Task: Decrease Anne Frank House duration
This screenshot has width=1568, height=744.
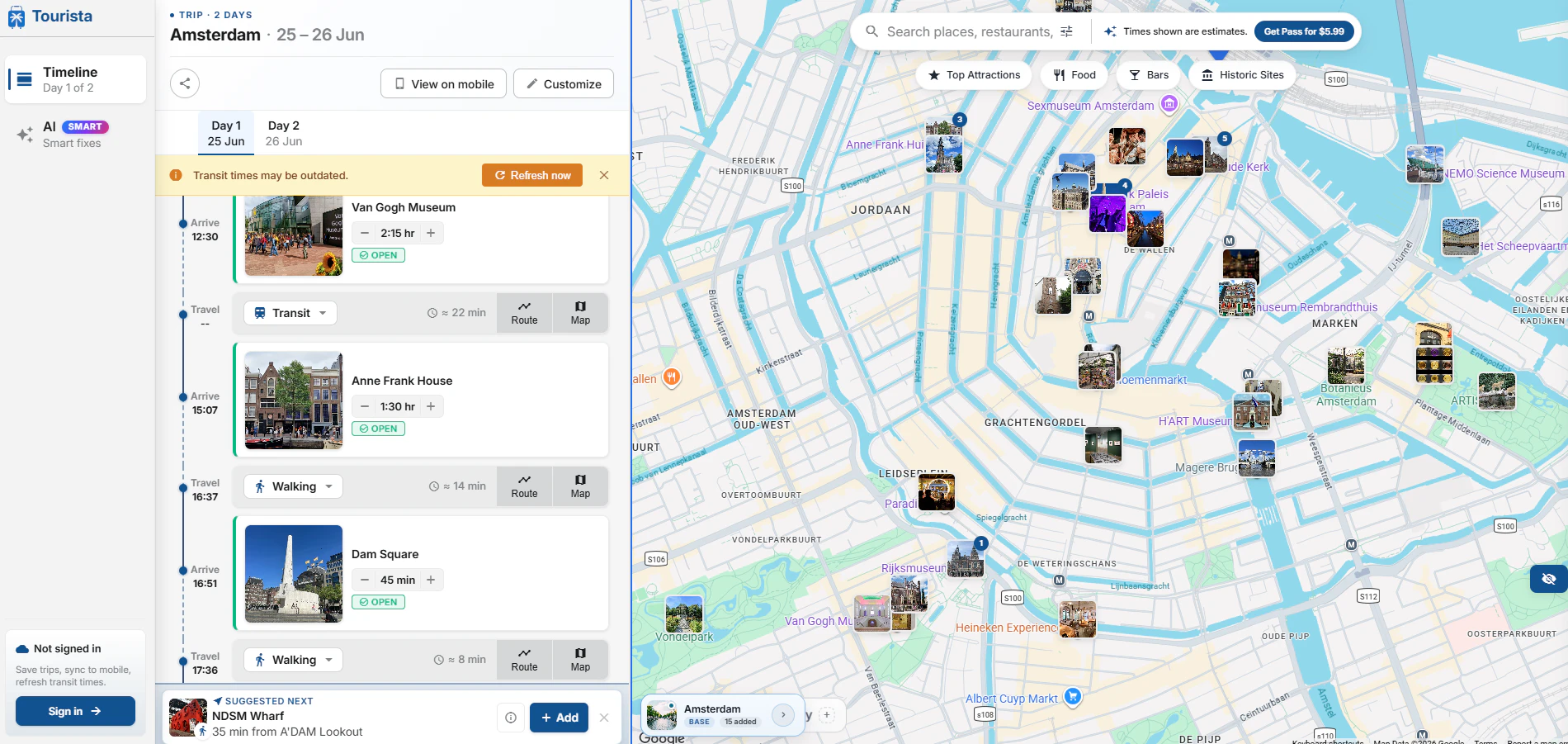Action: coord(365,406)
